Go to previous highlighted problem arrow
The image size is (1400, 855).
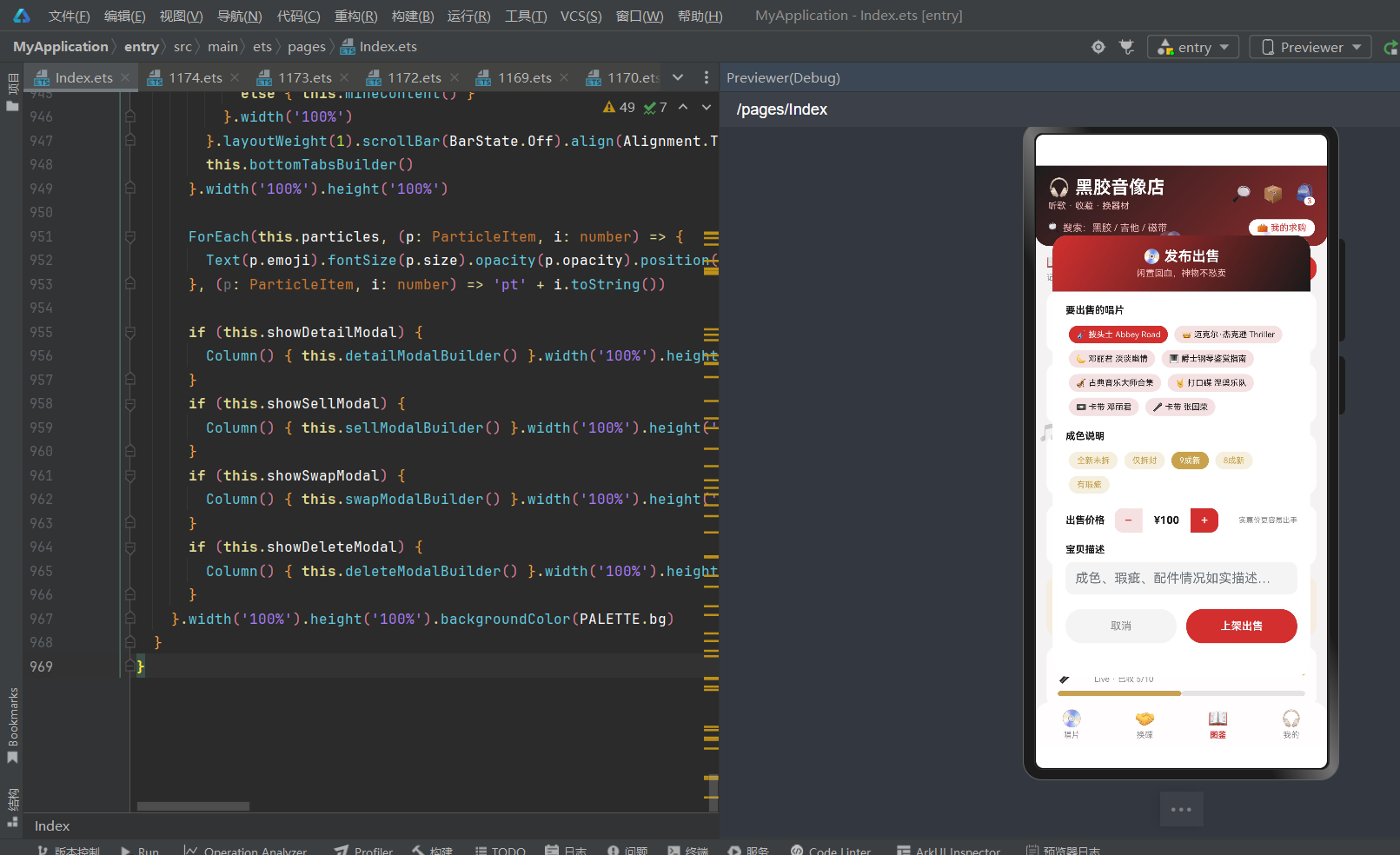point(683,107)
